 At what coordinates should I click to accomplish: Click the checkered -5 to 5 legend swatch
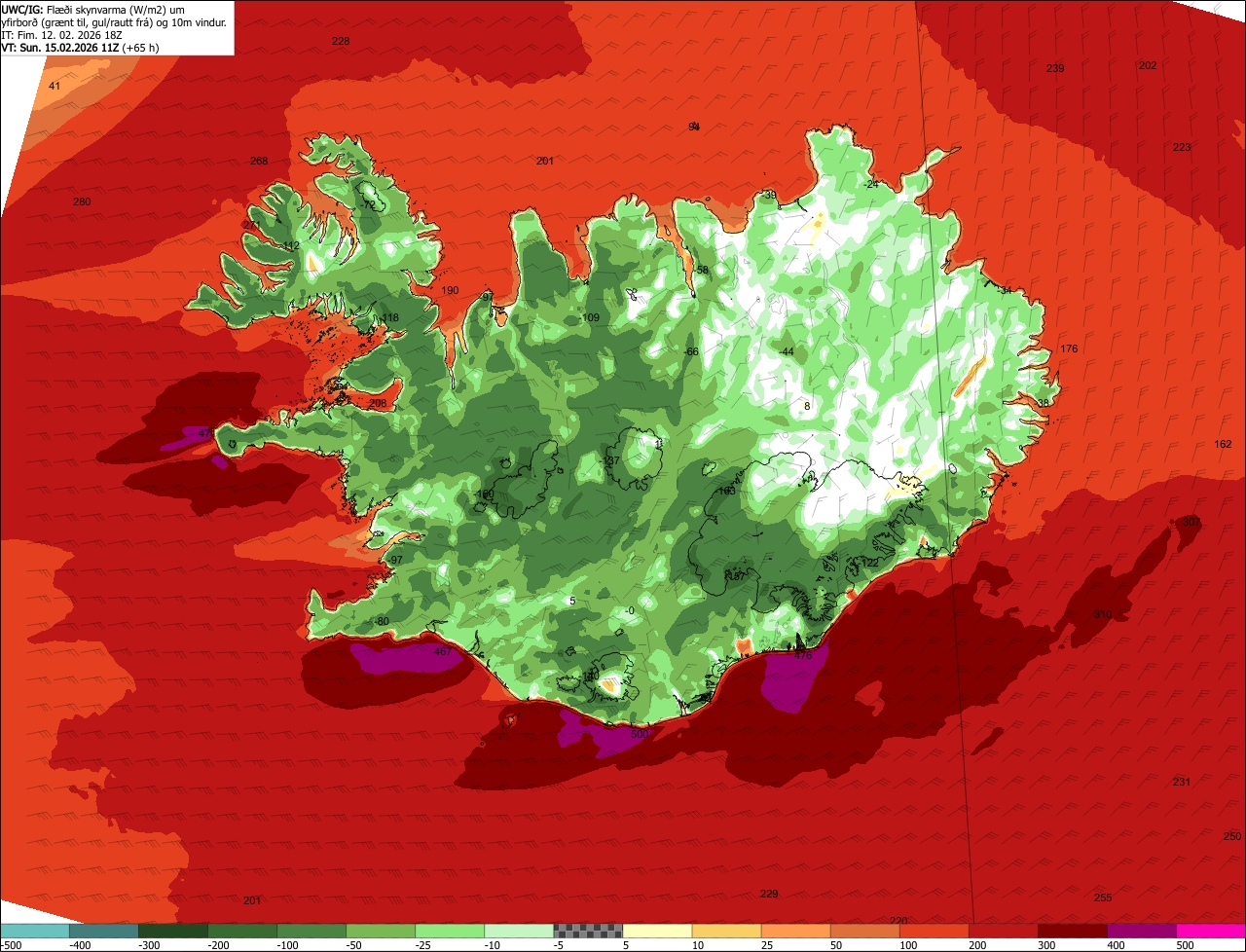[588, 931]
